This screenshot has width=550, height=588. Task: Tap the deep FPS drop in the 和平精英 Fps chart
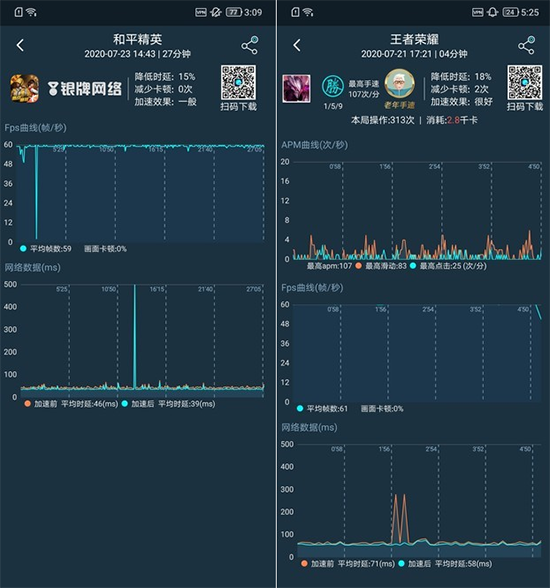(36, 192)
